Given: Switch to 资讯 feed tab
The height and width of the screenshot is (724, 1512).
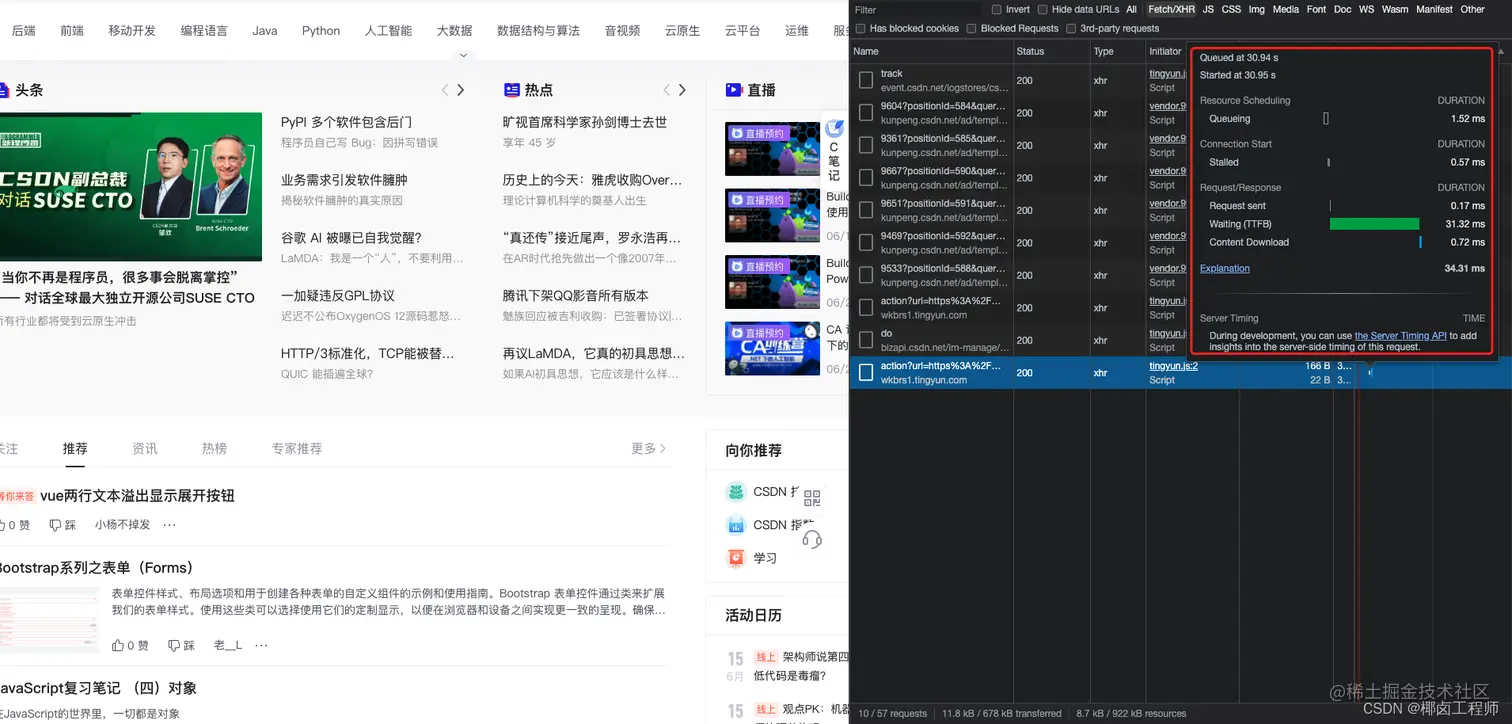Looking at the screenshot, I should tap(145, 449).
